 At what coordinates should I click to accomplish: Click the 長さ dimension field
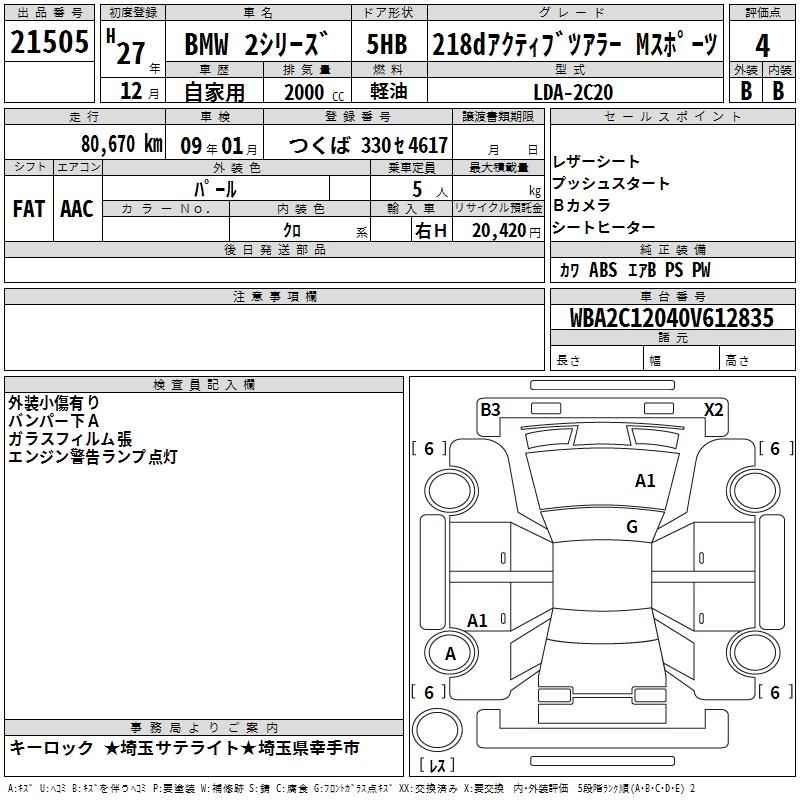point(596,358)
